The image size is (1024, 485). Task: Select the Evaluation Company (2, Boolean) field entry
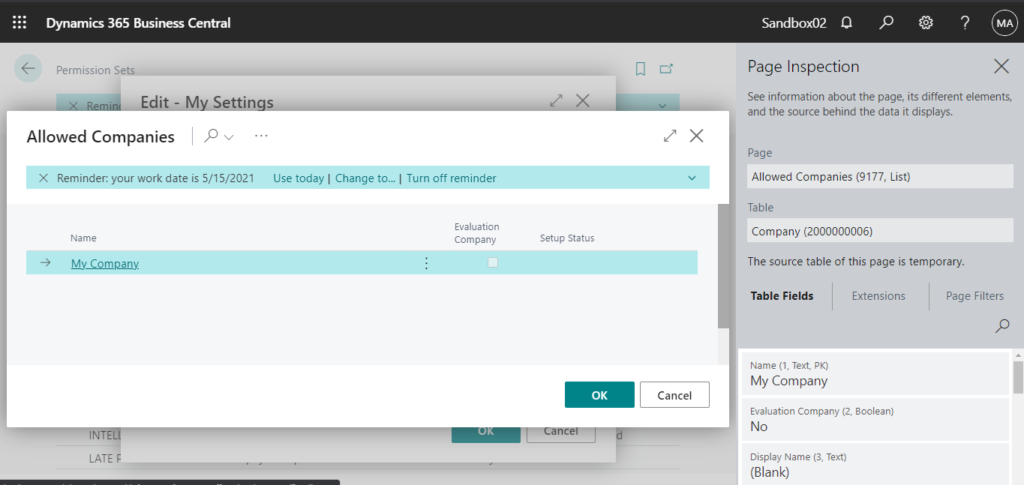pyautogui.click(x=875, y=419)
